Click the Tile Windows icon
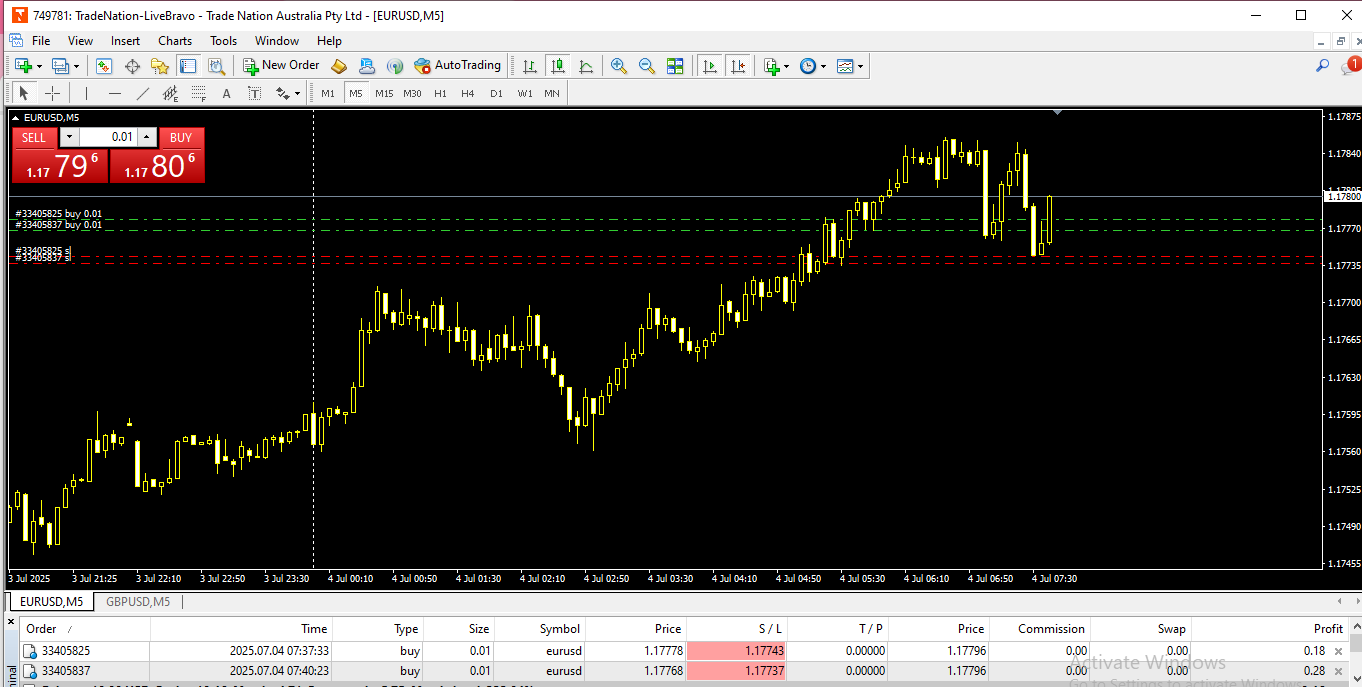Screen dimensions: 1362x687 click(x=675, y=66)
